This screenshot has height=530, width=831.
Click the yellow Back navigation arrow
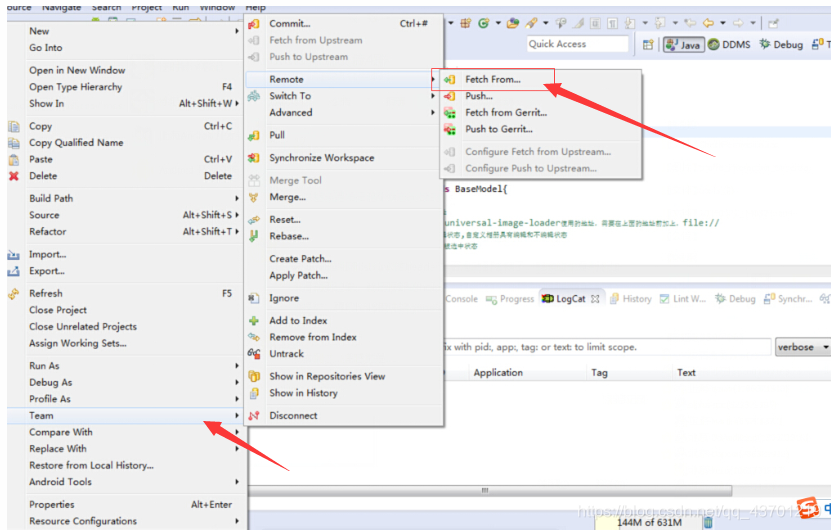point(708,23)
